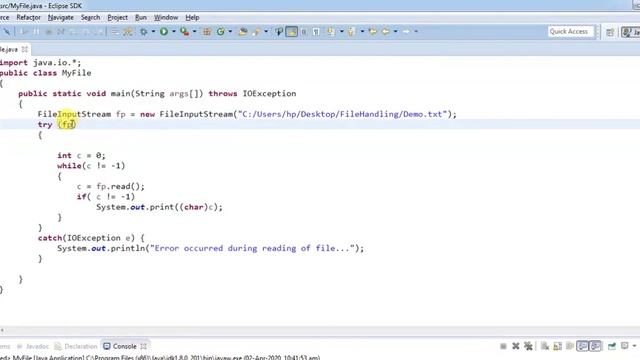
Task: Open the Run menu
Action: [x=140, y=18]
